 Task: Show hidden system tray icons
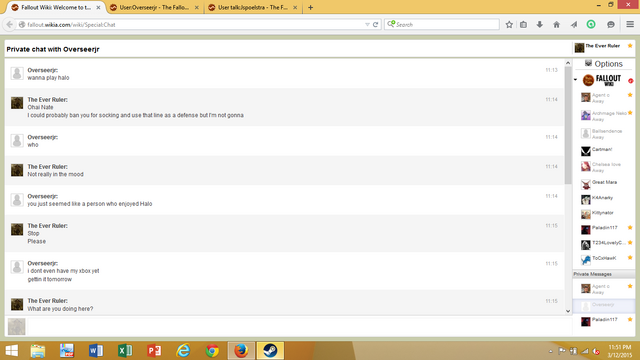click(551, 351)
